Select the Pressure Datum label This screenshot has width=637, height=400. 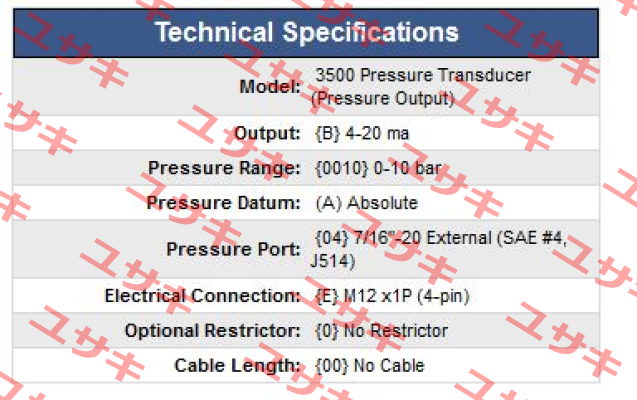click(223, 203)
